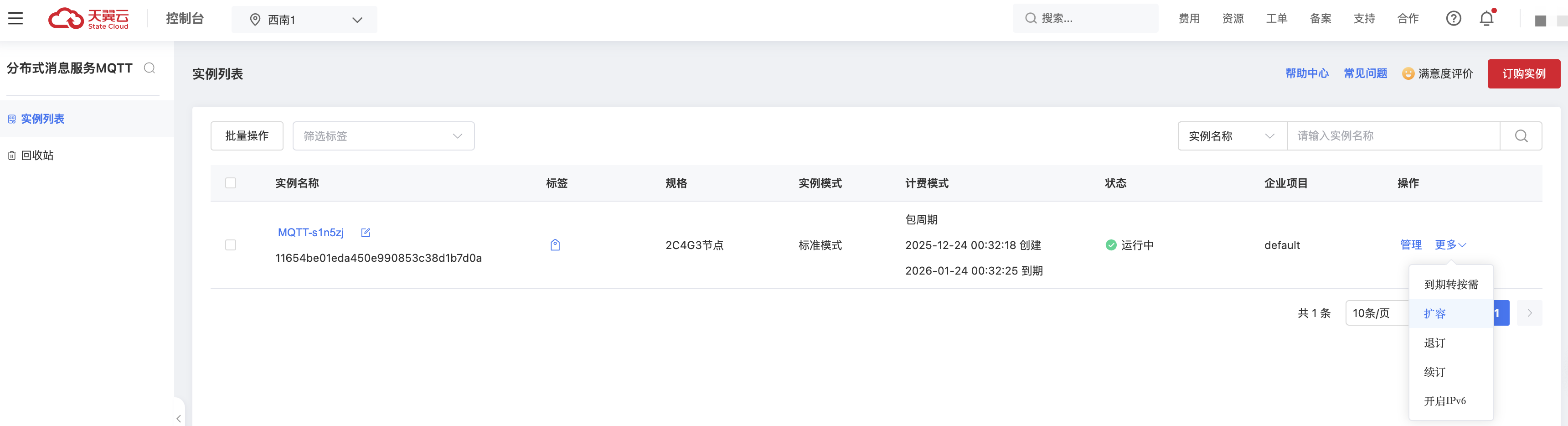Open 资源 in the top navigation
The width and height of the screenshot is (1568, 426).
tap(1233, 19)
